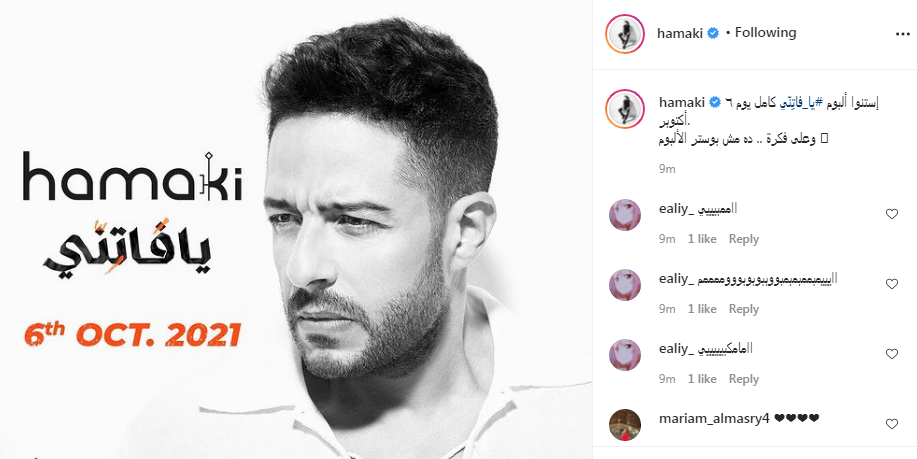Like ealiy_'s second comment with heart icon
The width and height of the screenshot is (917, 459).
(x=891, y=284)
